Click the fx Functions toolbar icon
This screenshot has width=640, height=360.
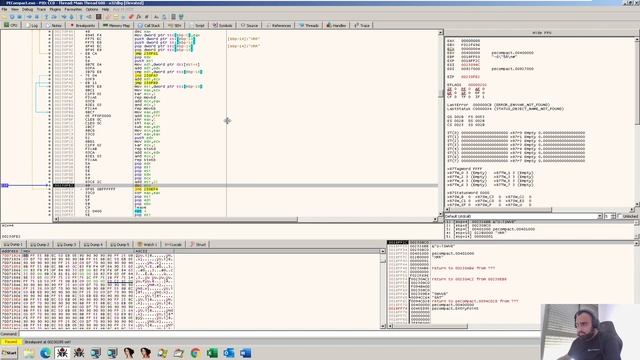click(139, 17)
